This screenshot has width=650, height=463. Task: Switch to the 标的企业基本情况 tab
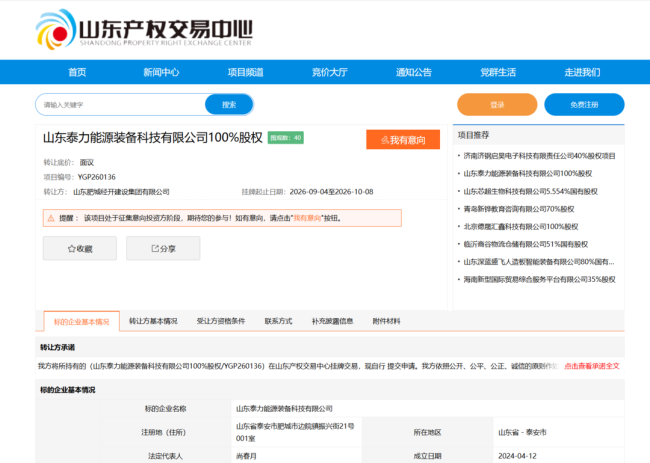pos(82,322)
